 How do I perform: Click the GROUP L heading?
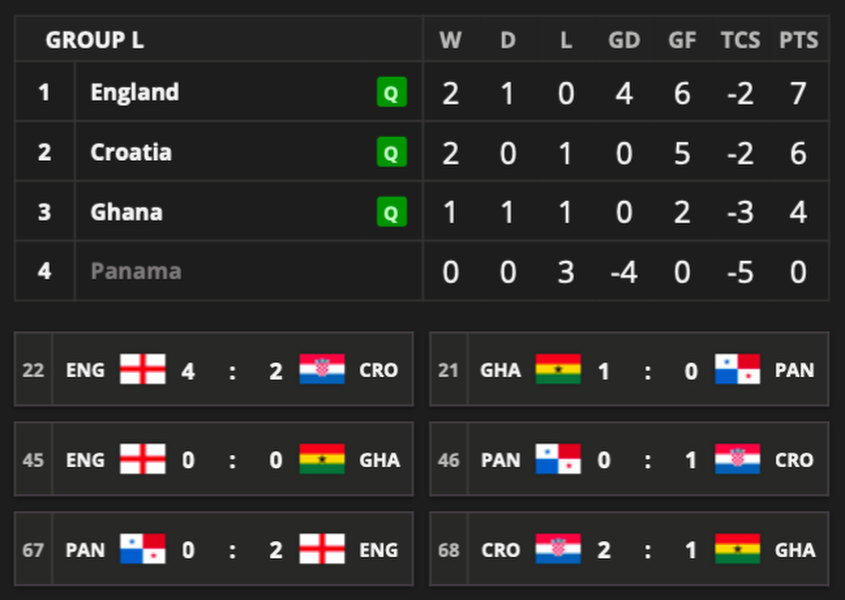click(x=95, y=40)
